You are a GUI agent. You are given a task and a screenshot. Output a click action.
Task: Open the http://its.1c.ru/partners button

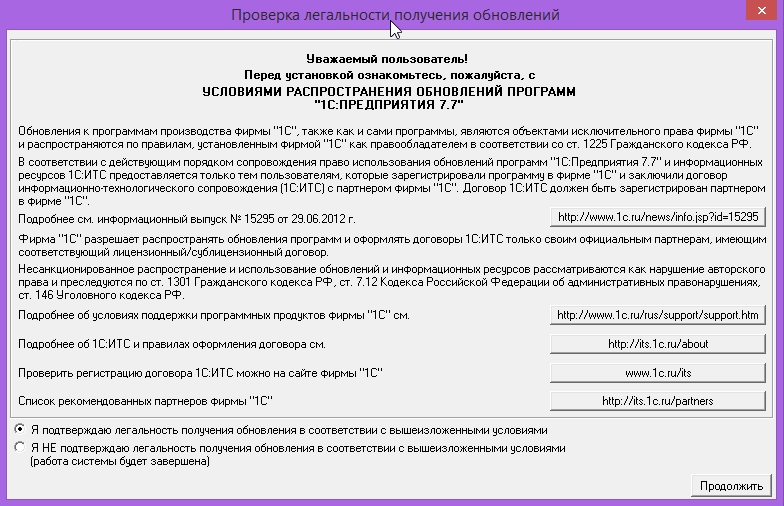point(658,401)
